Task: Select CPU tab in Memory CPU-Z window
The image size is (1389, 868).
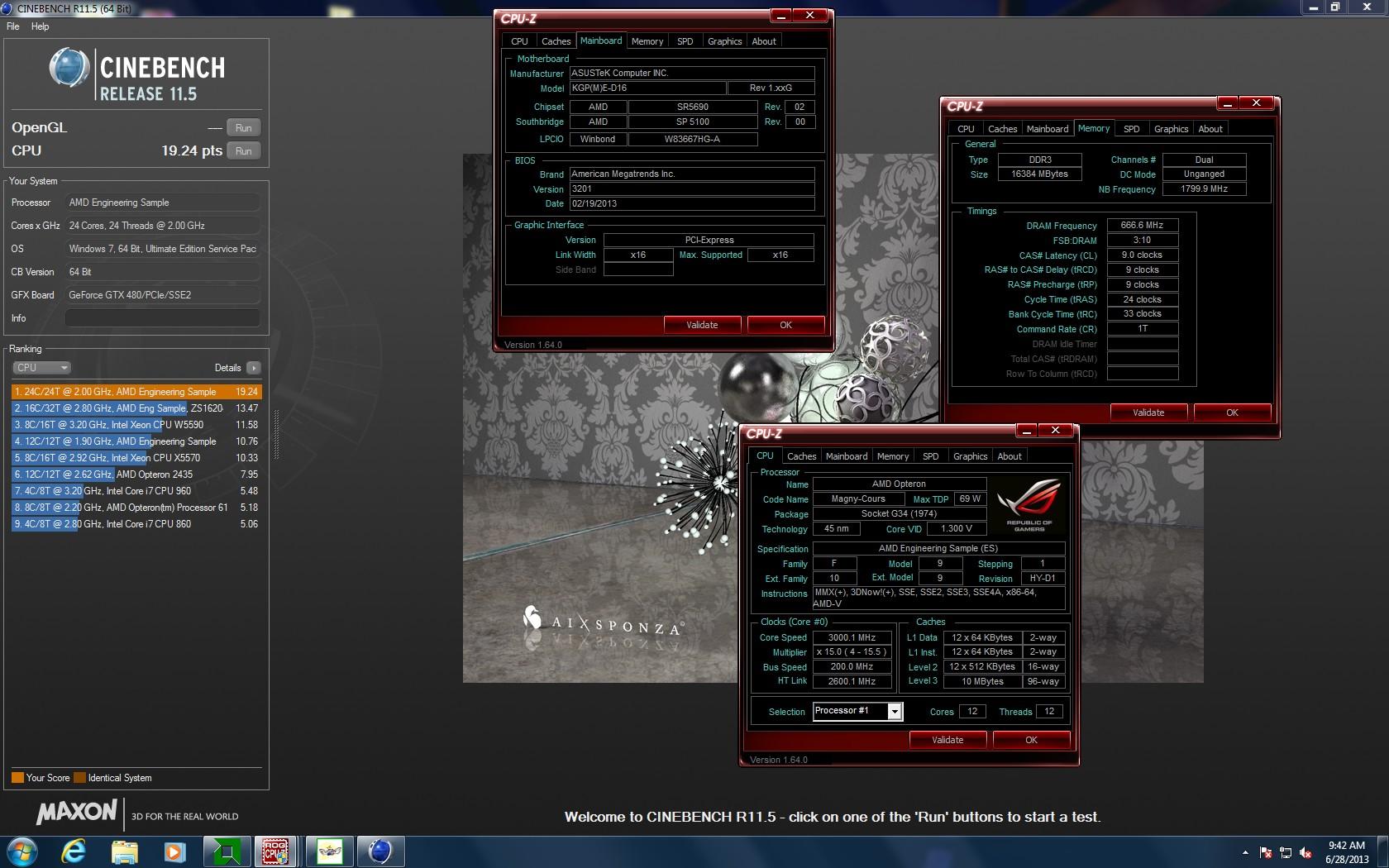Action: 966,129
